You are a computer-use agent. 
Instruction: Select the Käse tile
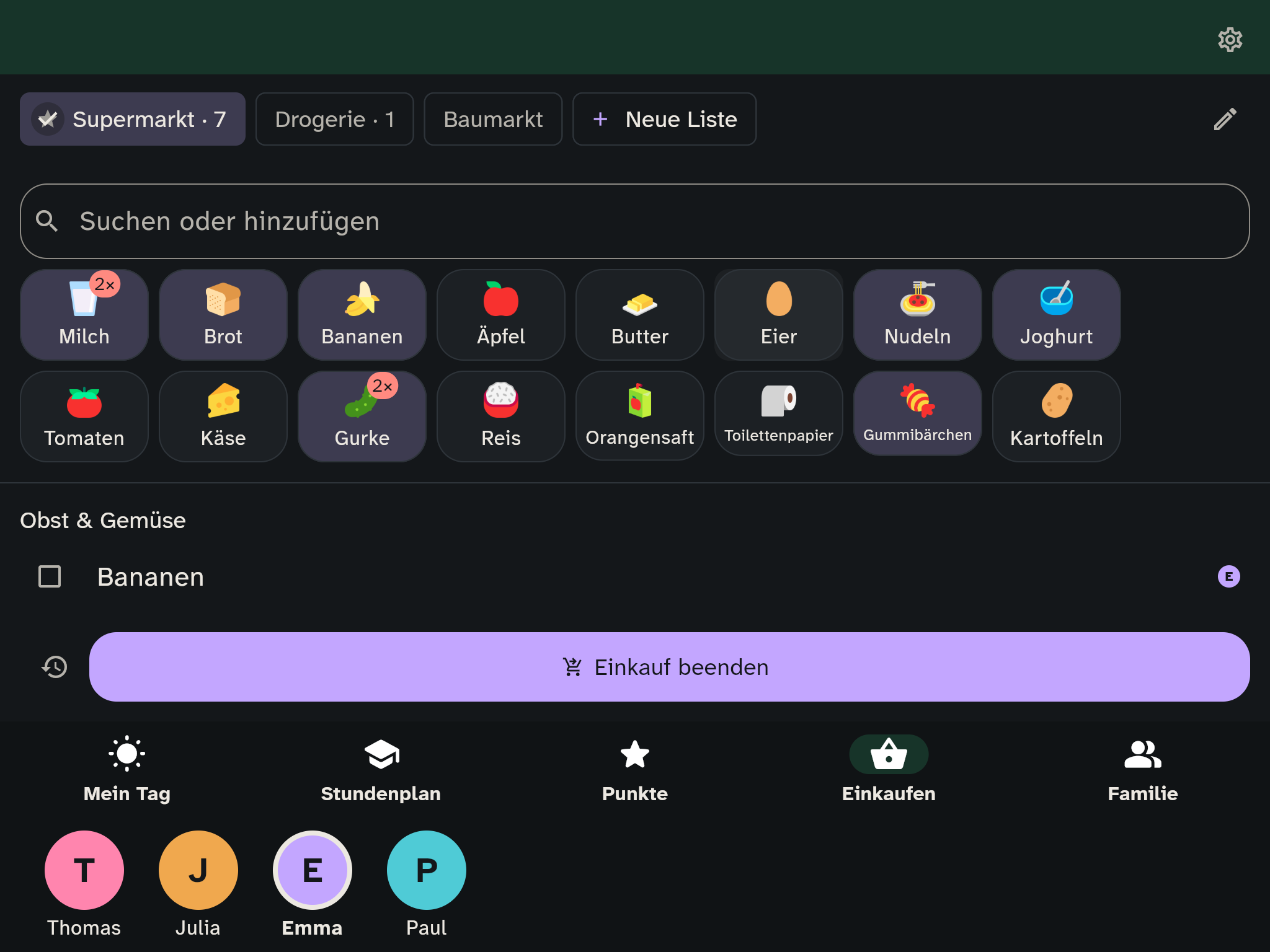coord(223,416)
